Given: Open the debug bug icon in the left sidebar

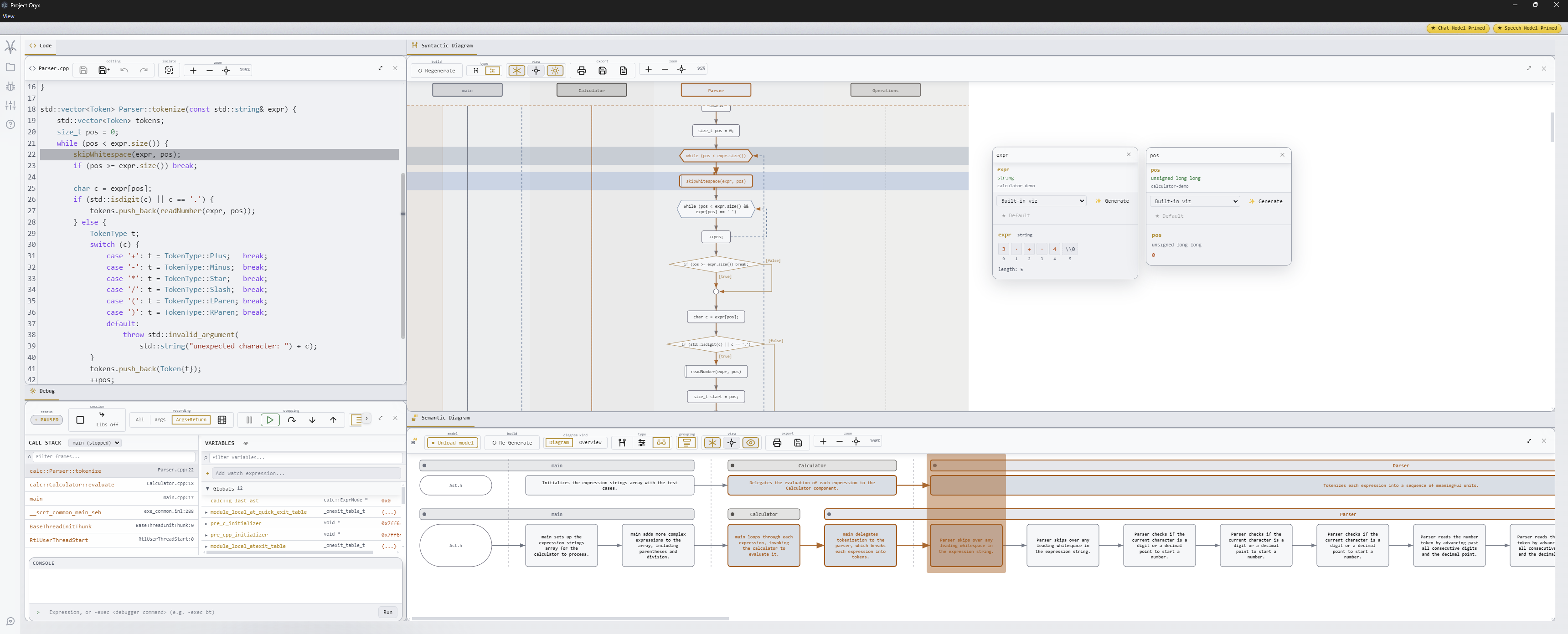Looking at the screenshot, I should pyautogui.click(x=10, y=87).
